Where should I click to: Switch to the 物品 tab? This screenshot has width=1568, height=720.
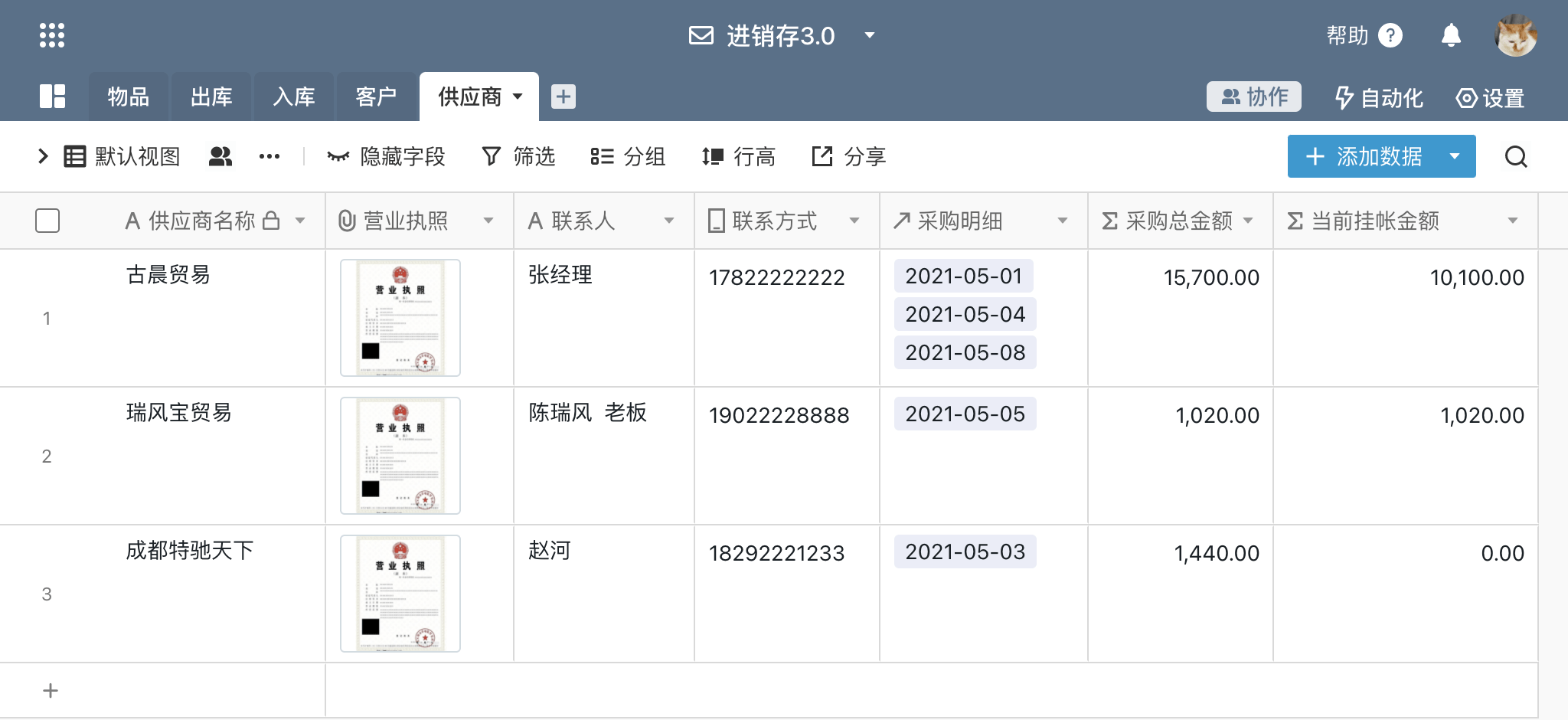129,97
